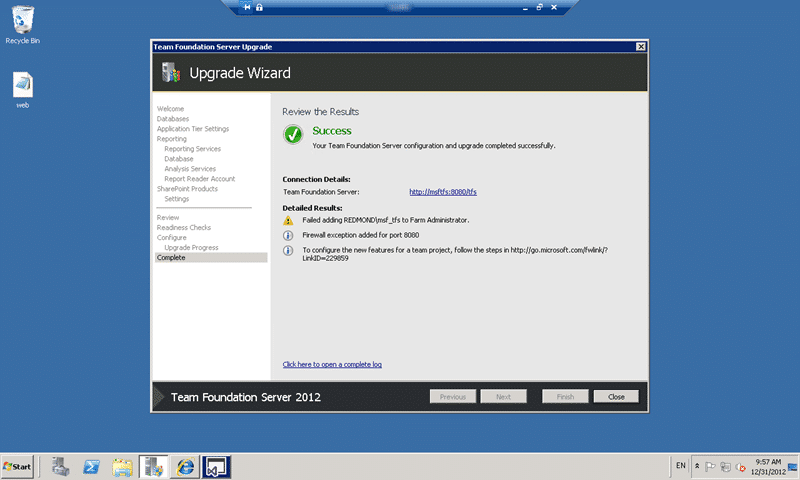Click info icon beside Firewall exception message
The height and width of the screenshot is (480, 800).
(288, 235)
